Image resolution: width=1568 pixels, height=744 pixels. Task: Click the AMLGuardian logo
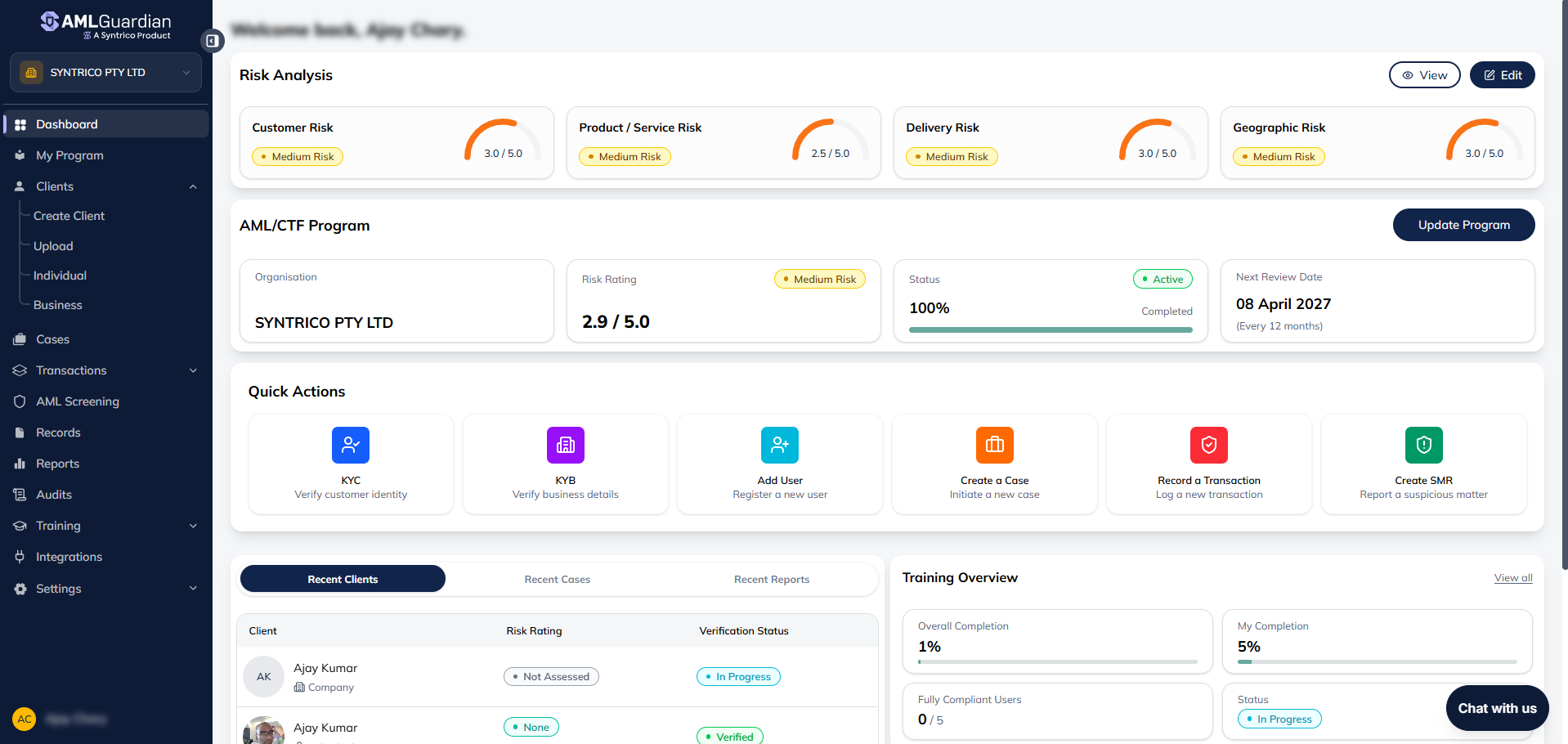(x=106, y=25)
